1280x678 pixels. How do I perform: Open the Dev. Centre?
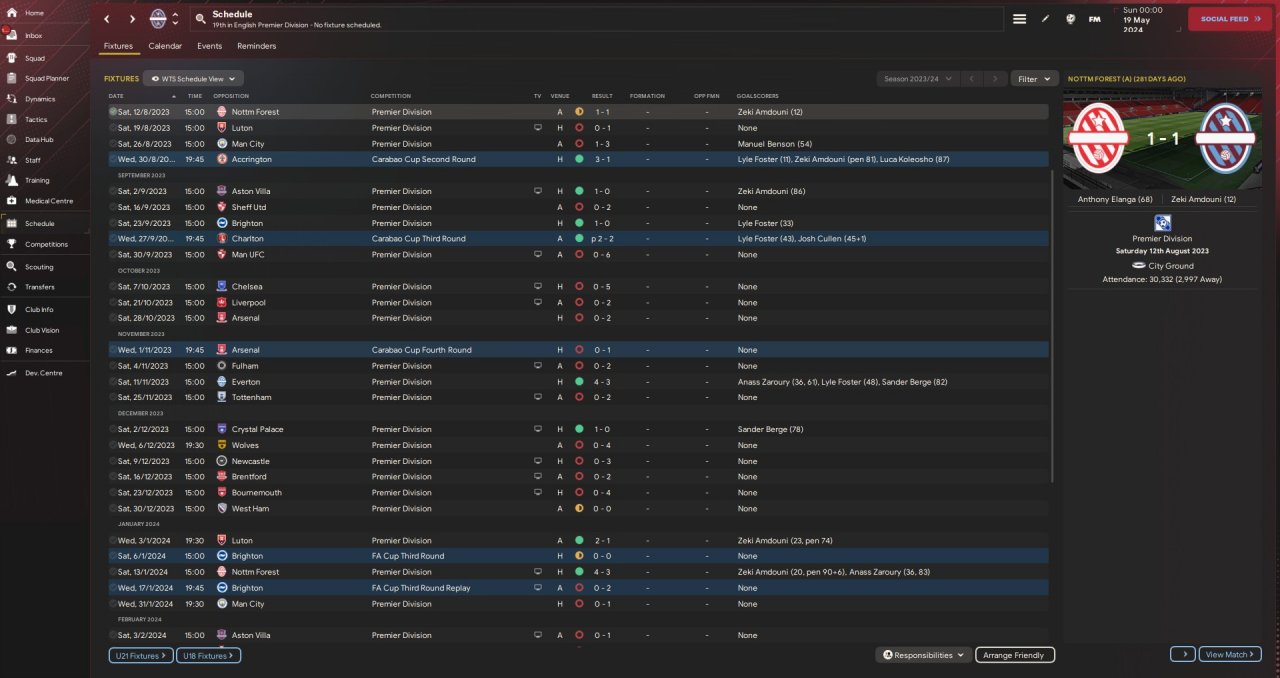[43, 373]
